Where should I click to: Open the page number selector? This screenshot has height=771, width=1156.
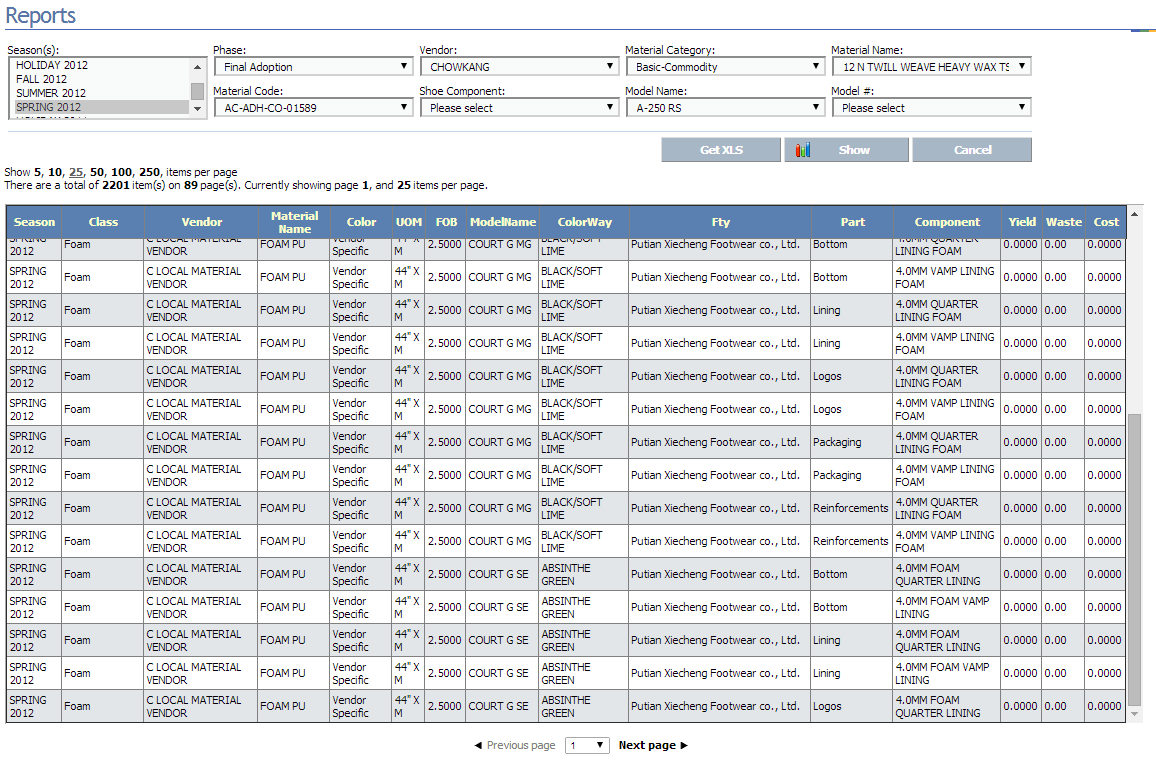(x=588, y=745)
